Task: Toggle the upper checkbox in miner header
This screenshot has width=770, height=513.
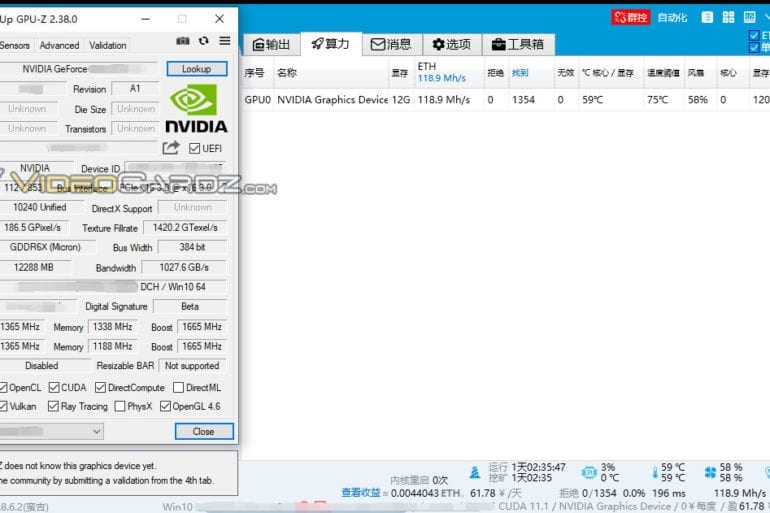Action: pos(754,35)
